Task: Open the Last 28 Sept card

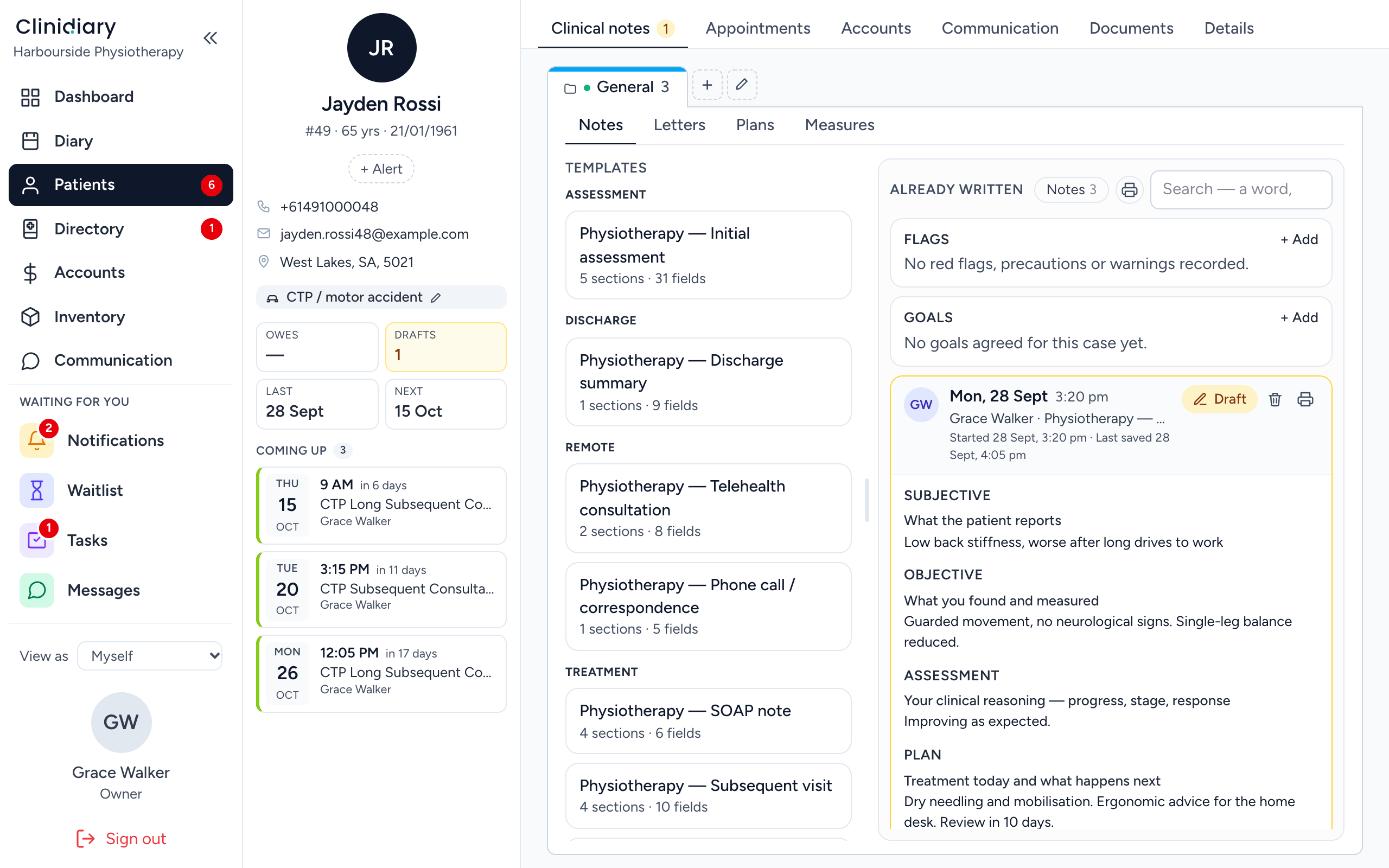Action: [x=317, y=404]
